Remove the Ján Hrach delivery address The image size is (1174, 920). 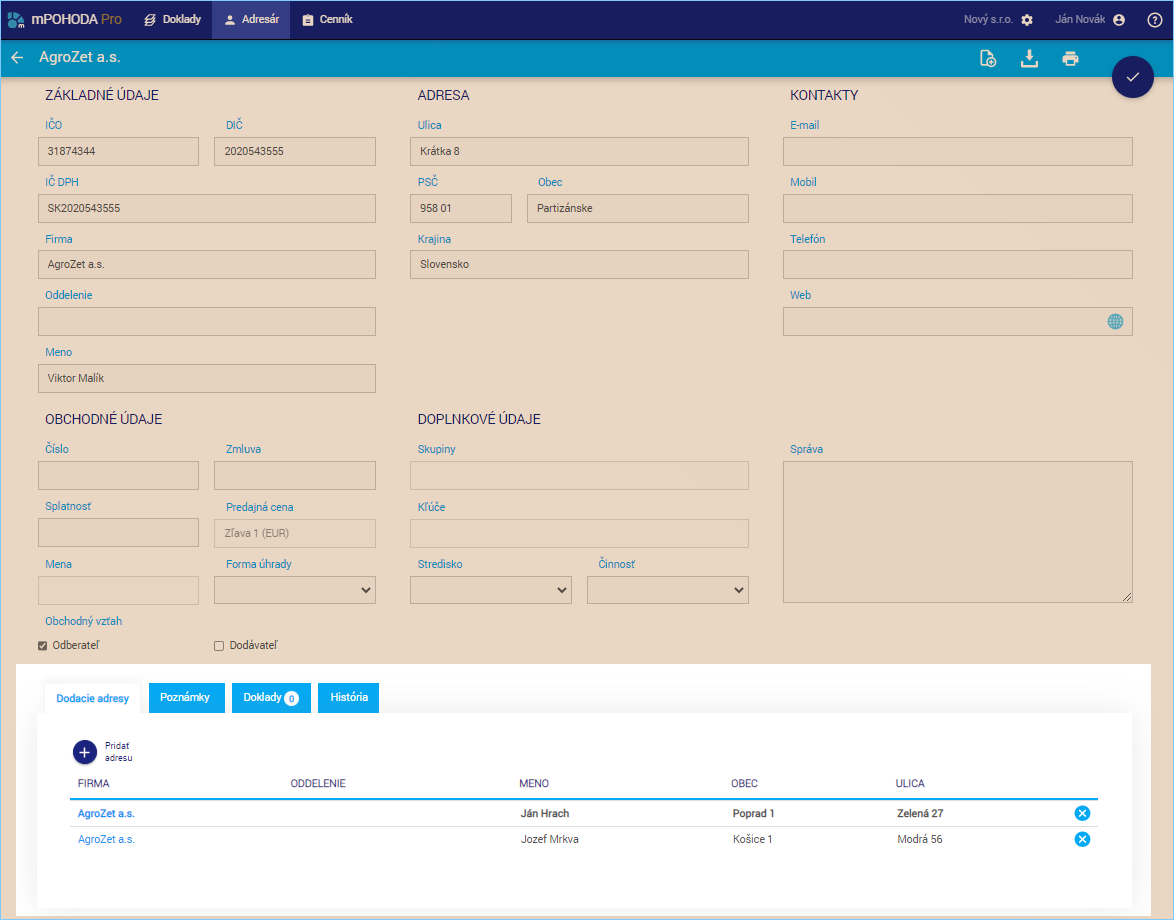click(x=1081, y=813)
